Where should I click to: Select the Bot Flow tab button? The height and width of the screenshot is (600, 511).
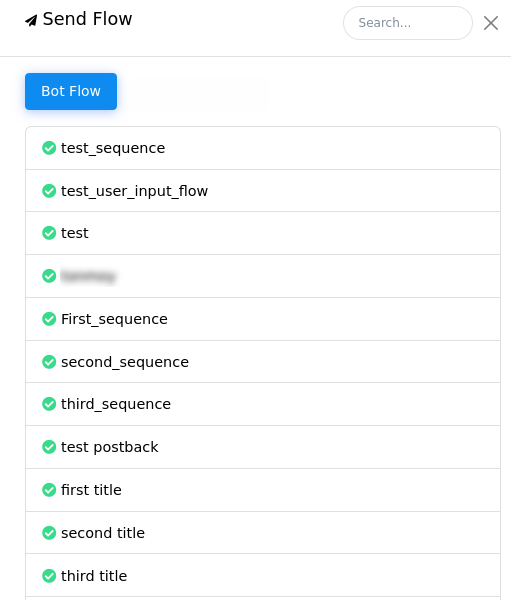(x=71, y=91)
